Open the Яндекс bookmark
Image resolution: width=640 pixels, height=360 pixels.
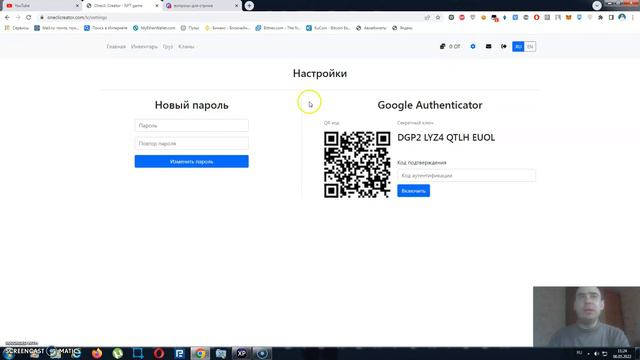pyautogui.click(x=402, y=28)
